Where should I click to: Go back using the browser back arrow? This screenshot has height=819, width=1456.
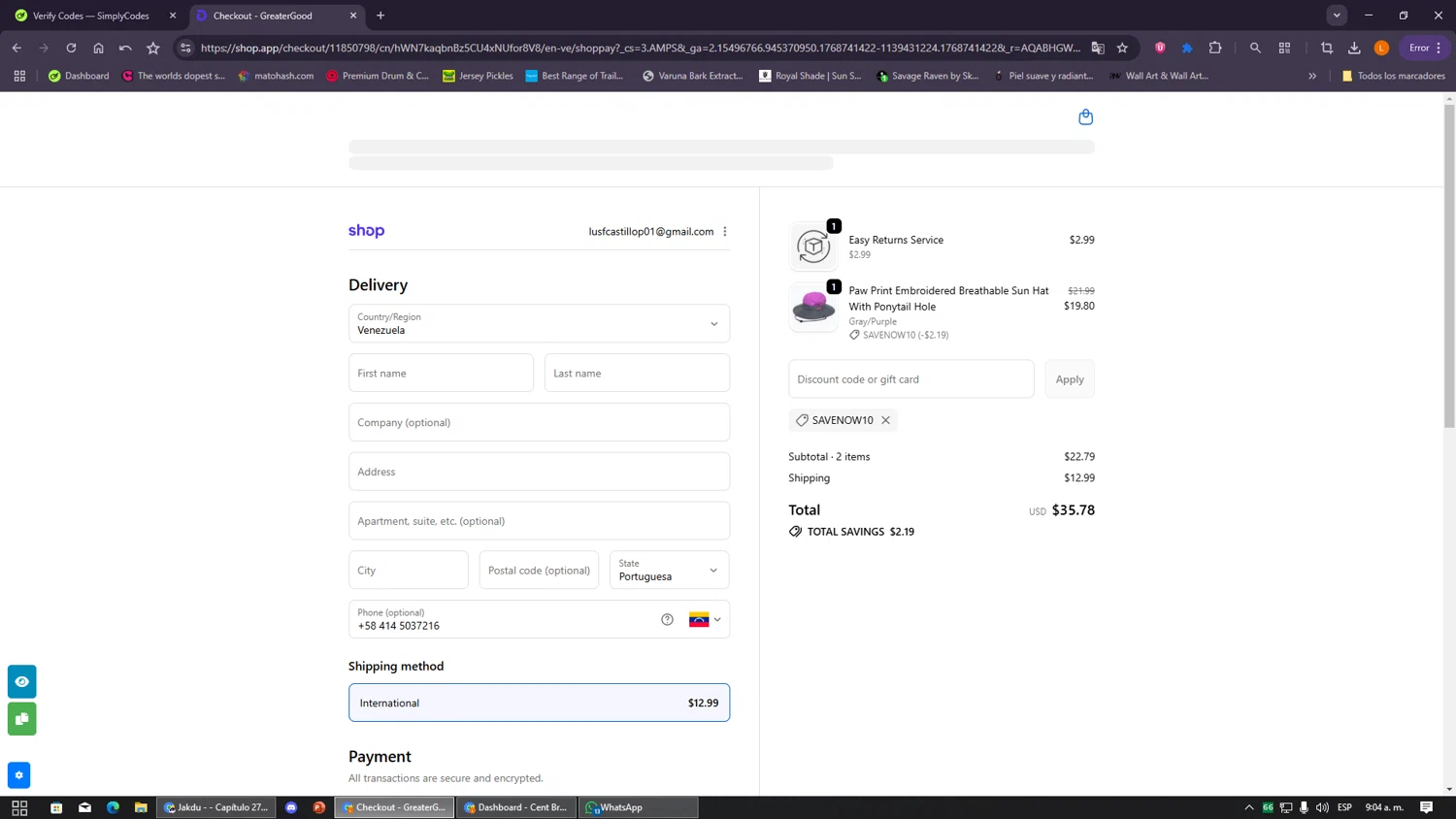click(17, 48)
